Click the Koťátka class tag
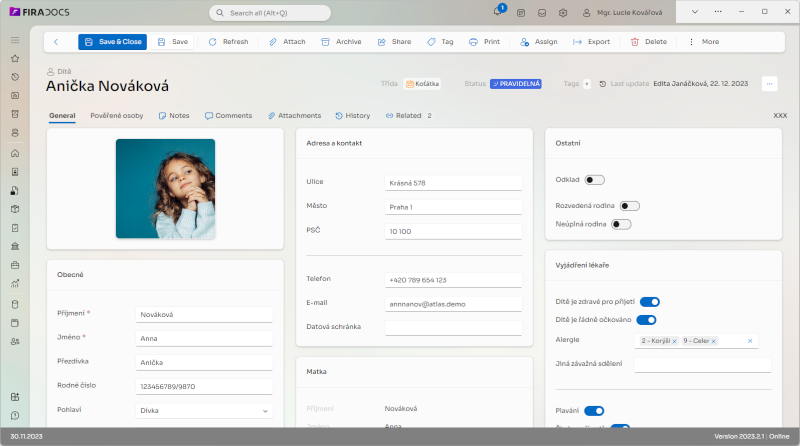Viewport: 800px width, 446px height. [x=422, y=84]
